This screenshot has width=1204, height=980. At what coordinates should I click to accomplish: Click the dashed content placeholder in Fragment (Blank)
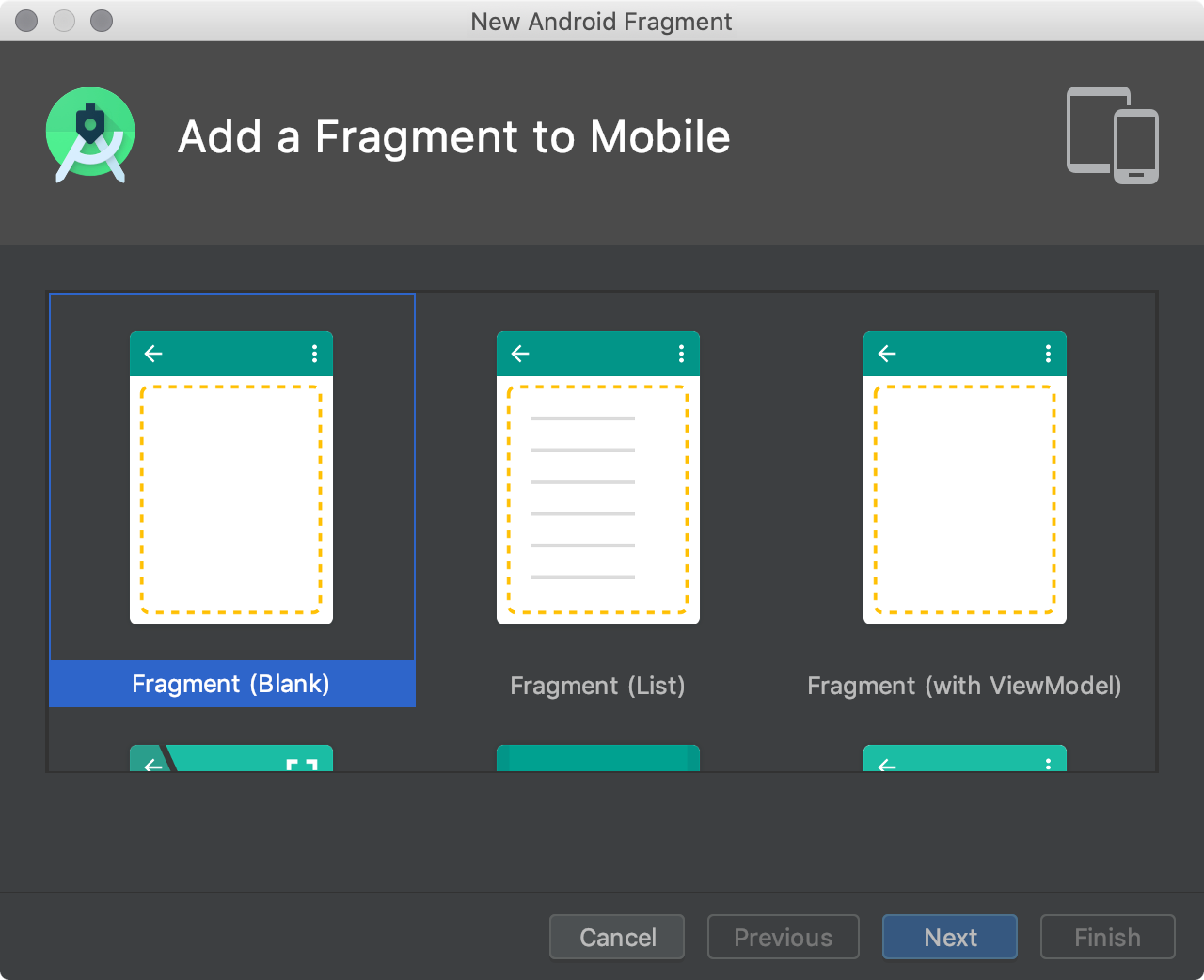click(x=231, y=501)
